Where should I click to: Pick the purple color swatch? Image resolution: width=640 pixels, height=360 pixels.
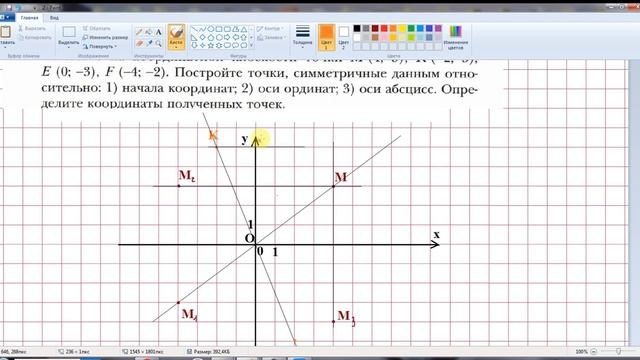coord(438,28)
